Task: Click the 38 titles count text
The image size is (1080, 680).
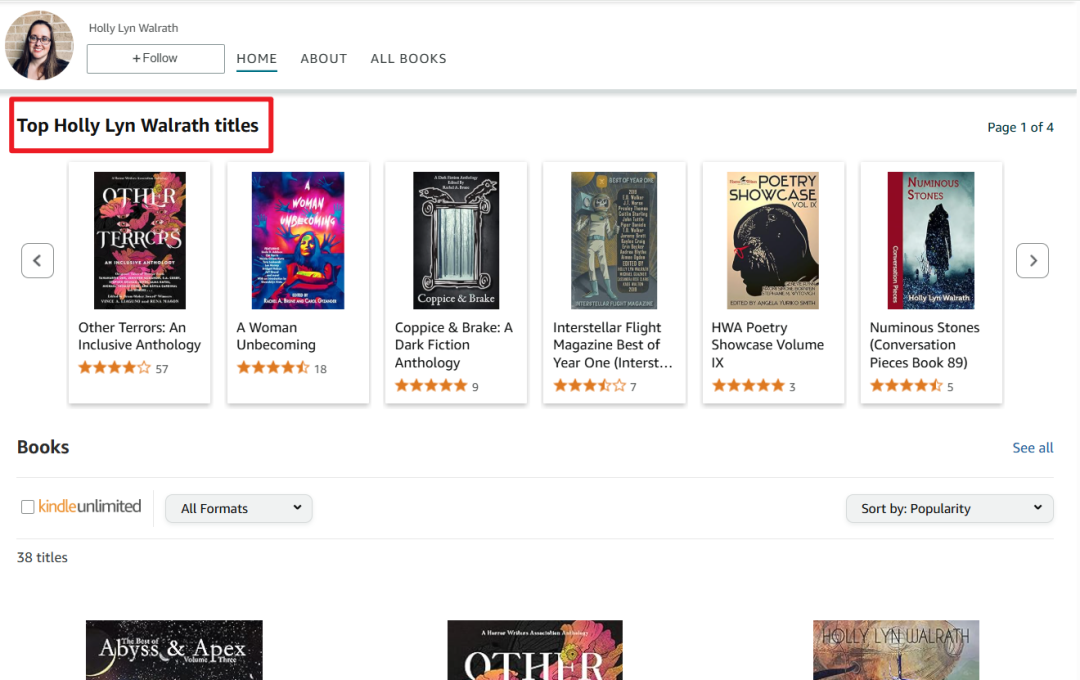Action: tap(42, 557)
